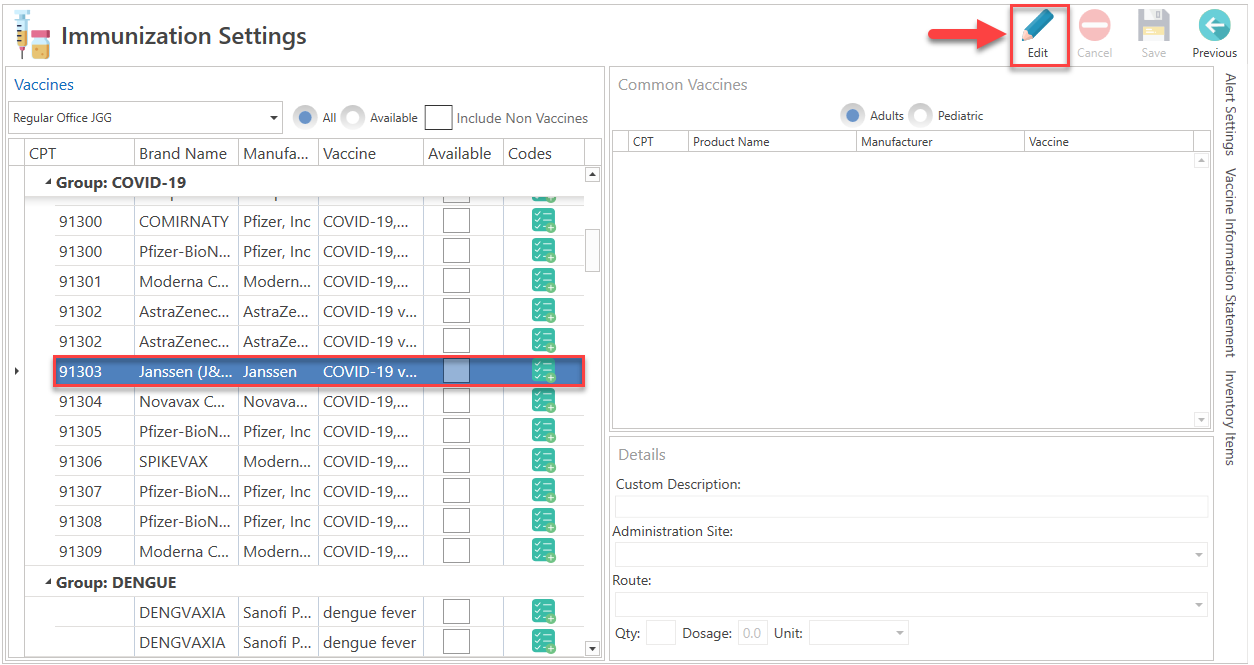Select the Pediatric radio button
1254x665 pixels.
[920, 115]
